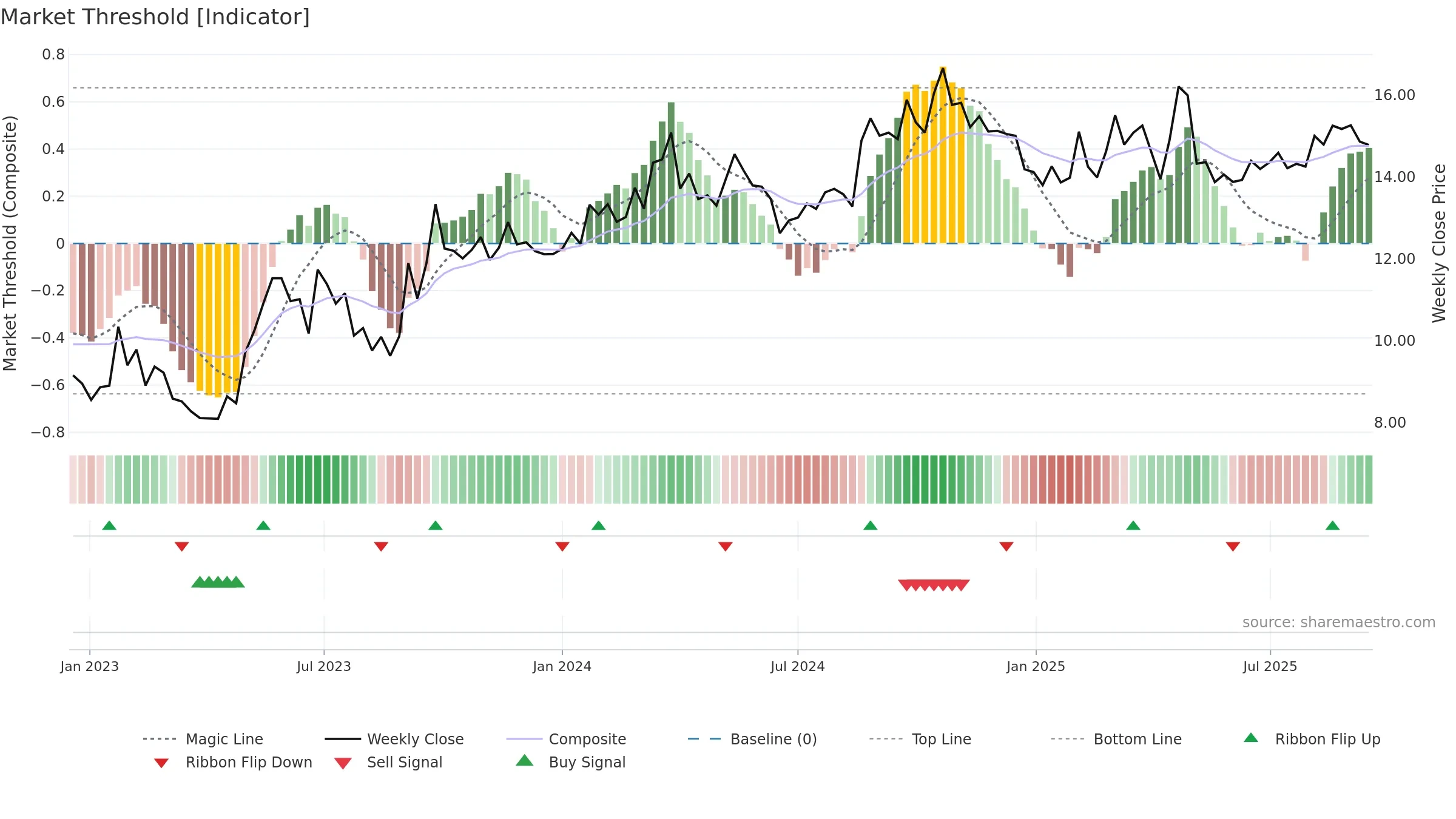
Task: Click the 12.00 price axis label
Action: 1395,258
